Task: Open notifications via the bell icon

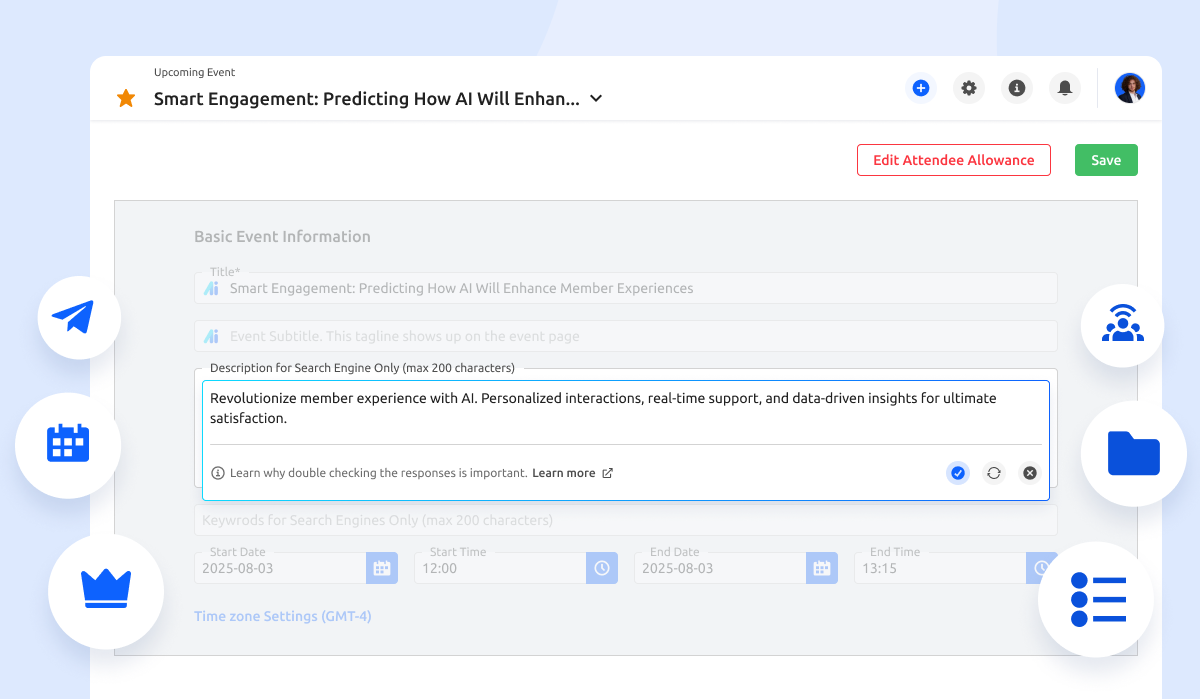Action: 1064,88
